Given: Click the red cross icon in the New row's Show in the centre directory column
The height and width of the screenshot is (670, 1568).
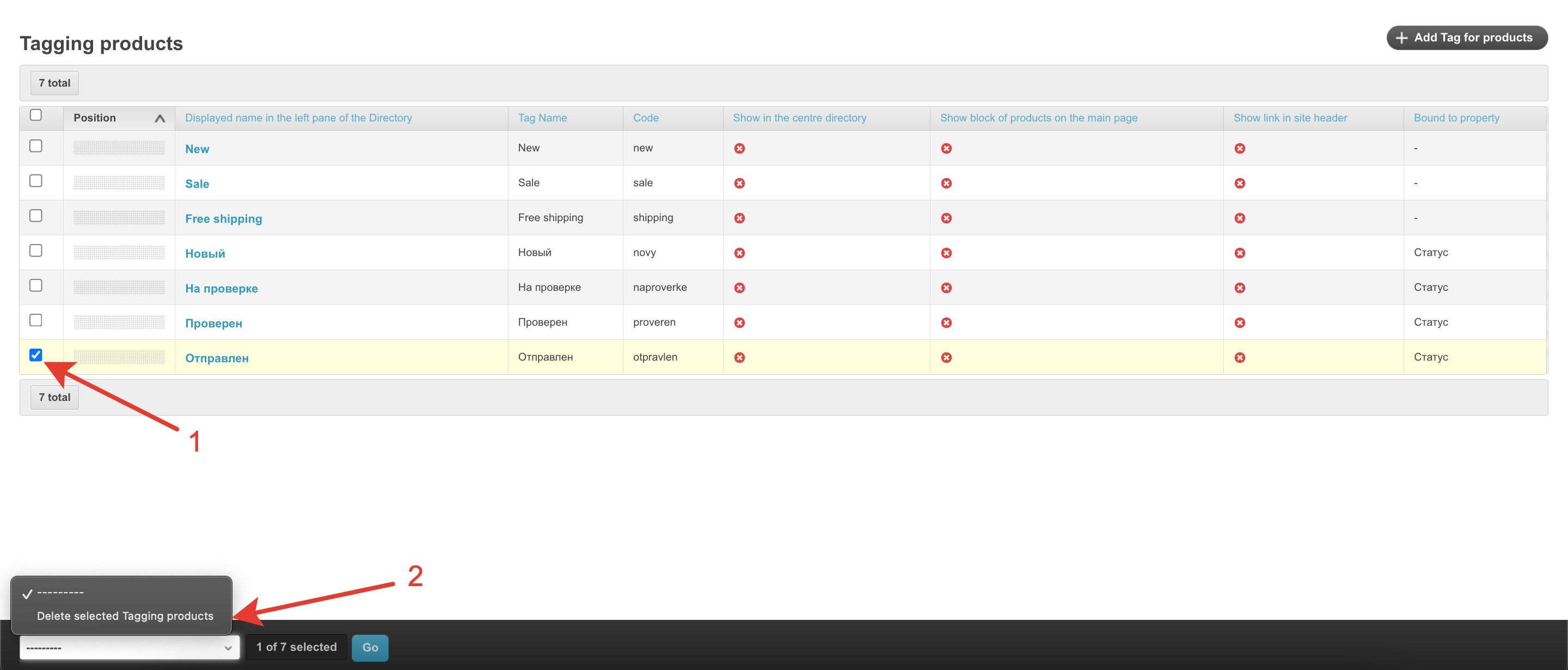Looking at the screenshot, I should pos(739,149).
